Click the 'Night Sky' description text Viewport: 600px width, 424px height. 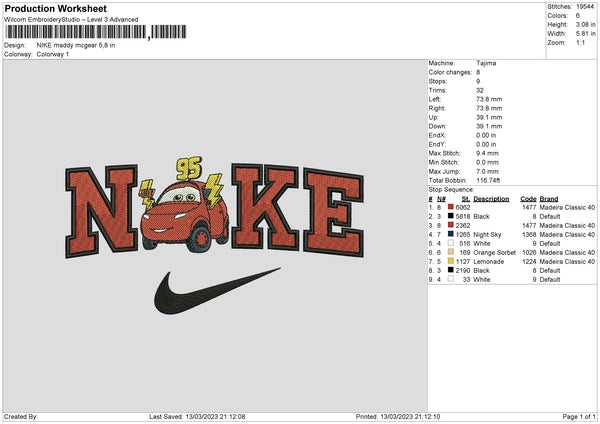(487, 234)
